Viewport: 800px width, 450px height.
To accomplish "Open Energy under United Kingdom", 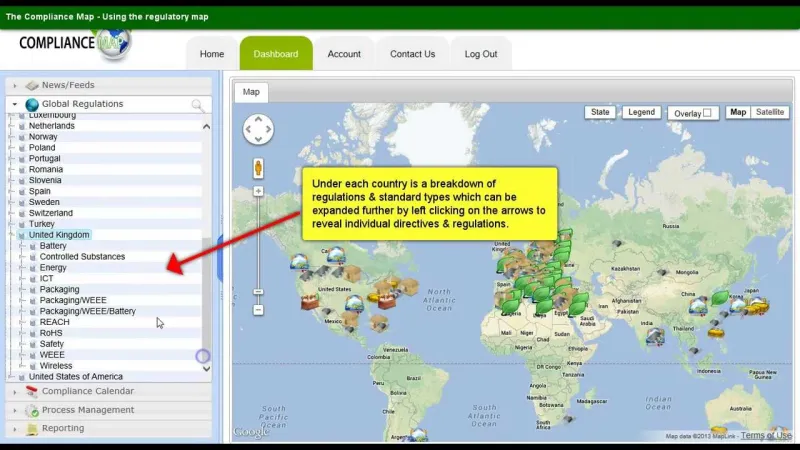I will [x=53, y=267].
